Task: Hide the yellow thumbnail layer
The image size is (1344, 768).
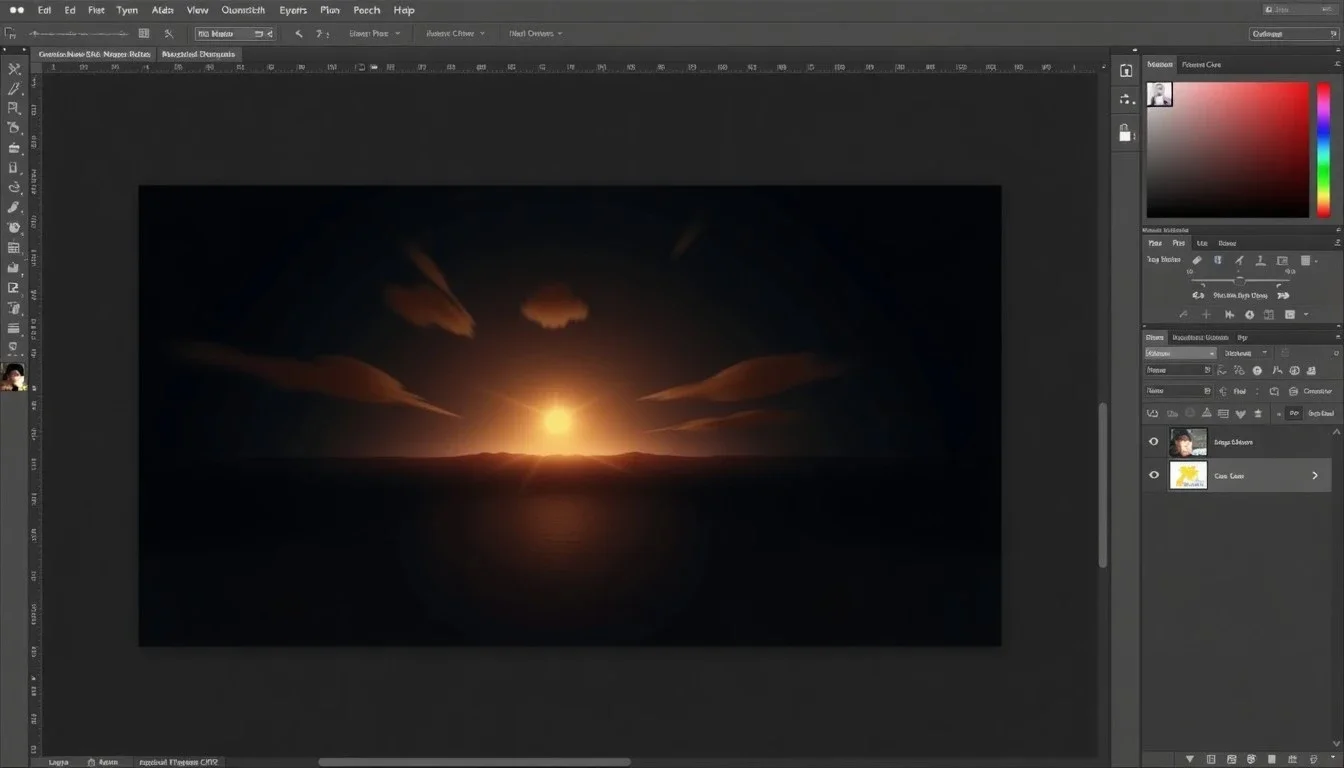Action: pyautogui.click(x=1154, y=475)
